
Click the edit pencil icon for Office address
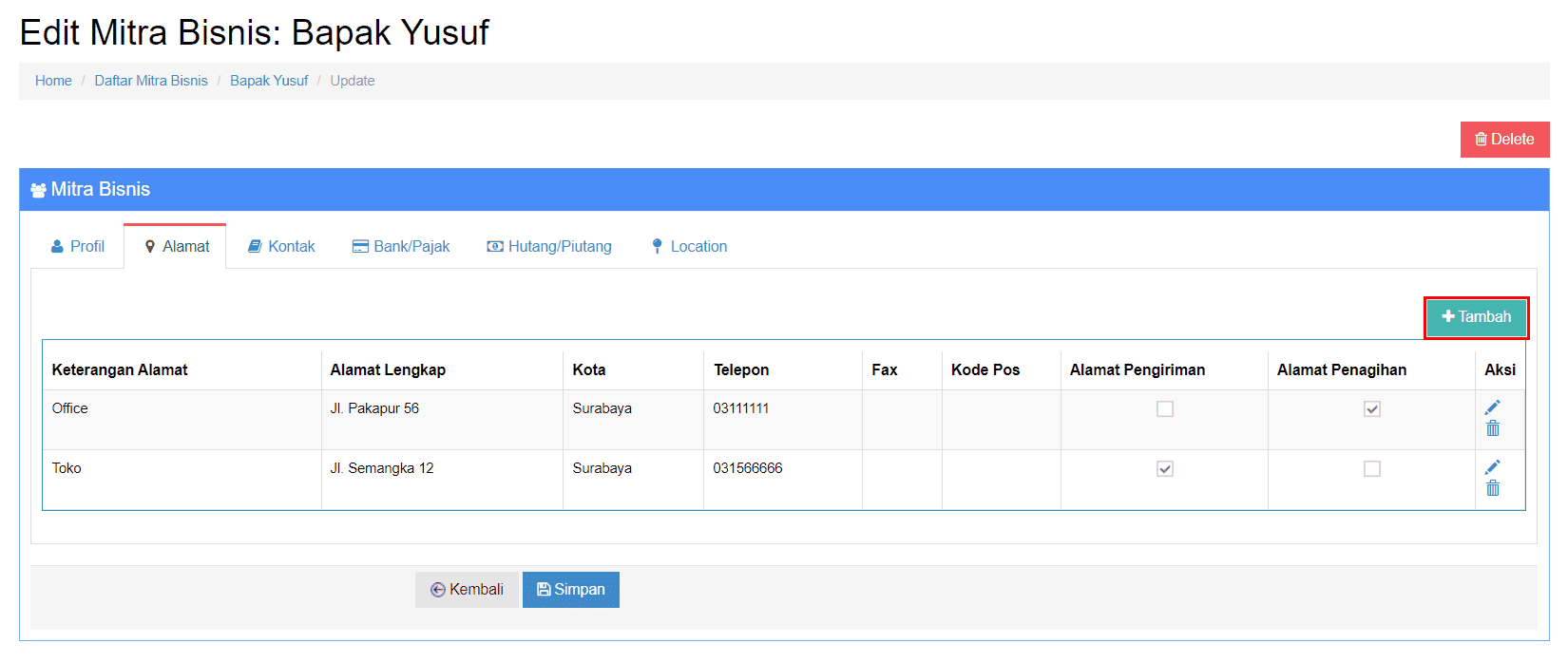click(x=1493, y=407)
